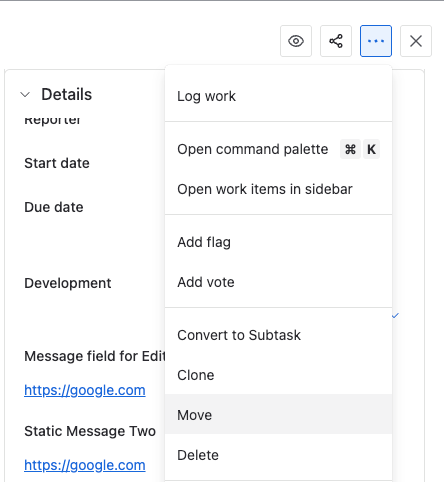This screenshot has width=444, height=482.
Task: Select Open work items in sidebar
Action: pos(278,189)
